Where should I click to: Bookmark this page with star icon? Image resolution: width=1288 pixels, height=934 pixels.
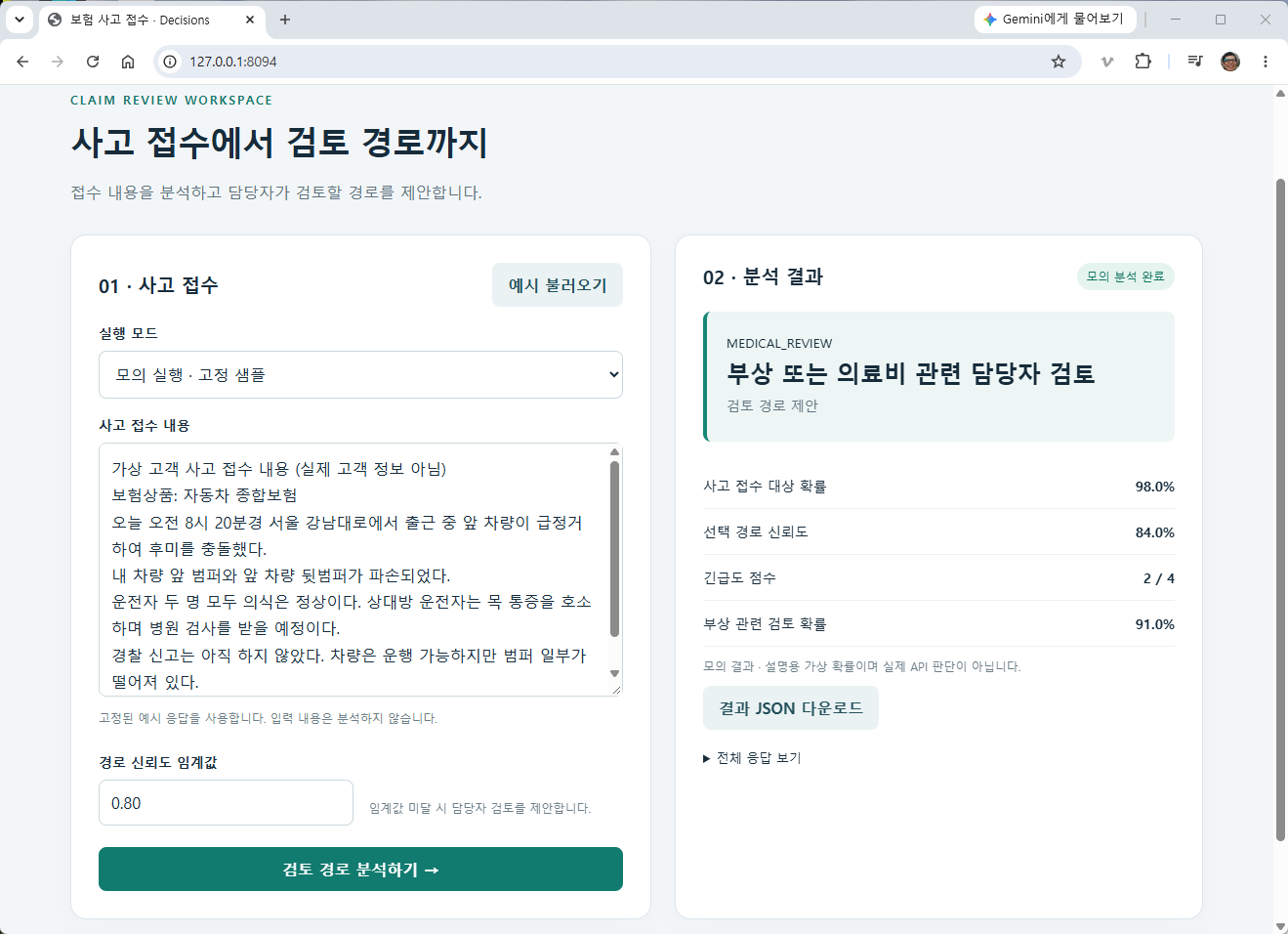1059,62
